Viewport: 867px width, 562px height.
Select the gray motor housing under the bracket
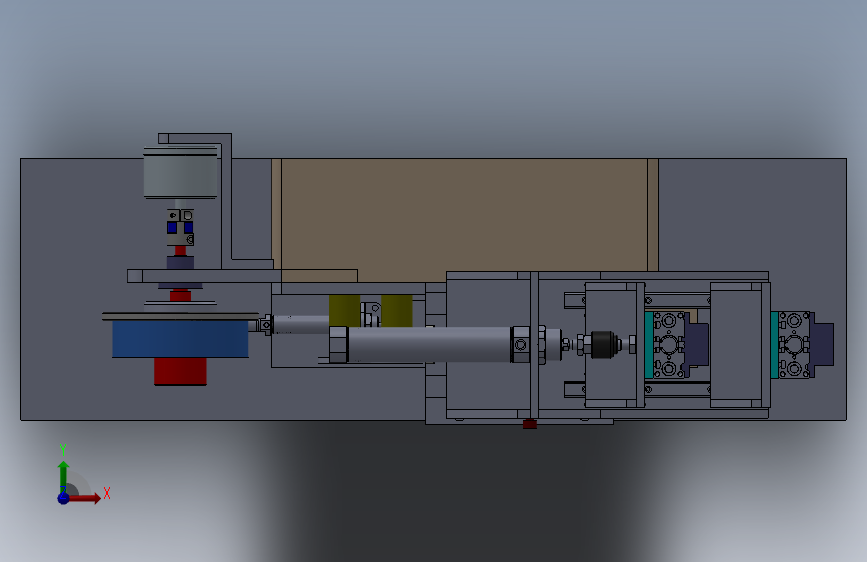click(x=180, y=172)
